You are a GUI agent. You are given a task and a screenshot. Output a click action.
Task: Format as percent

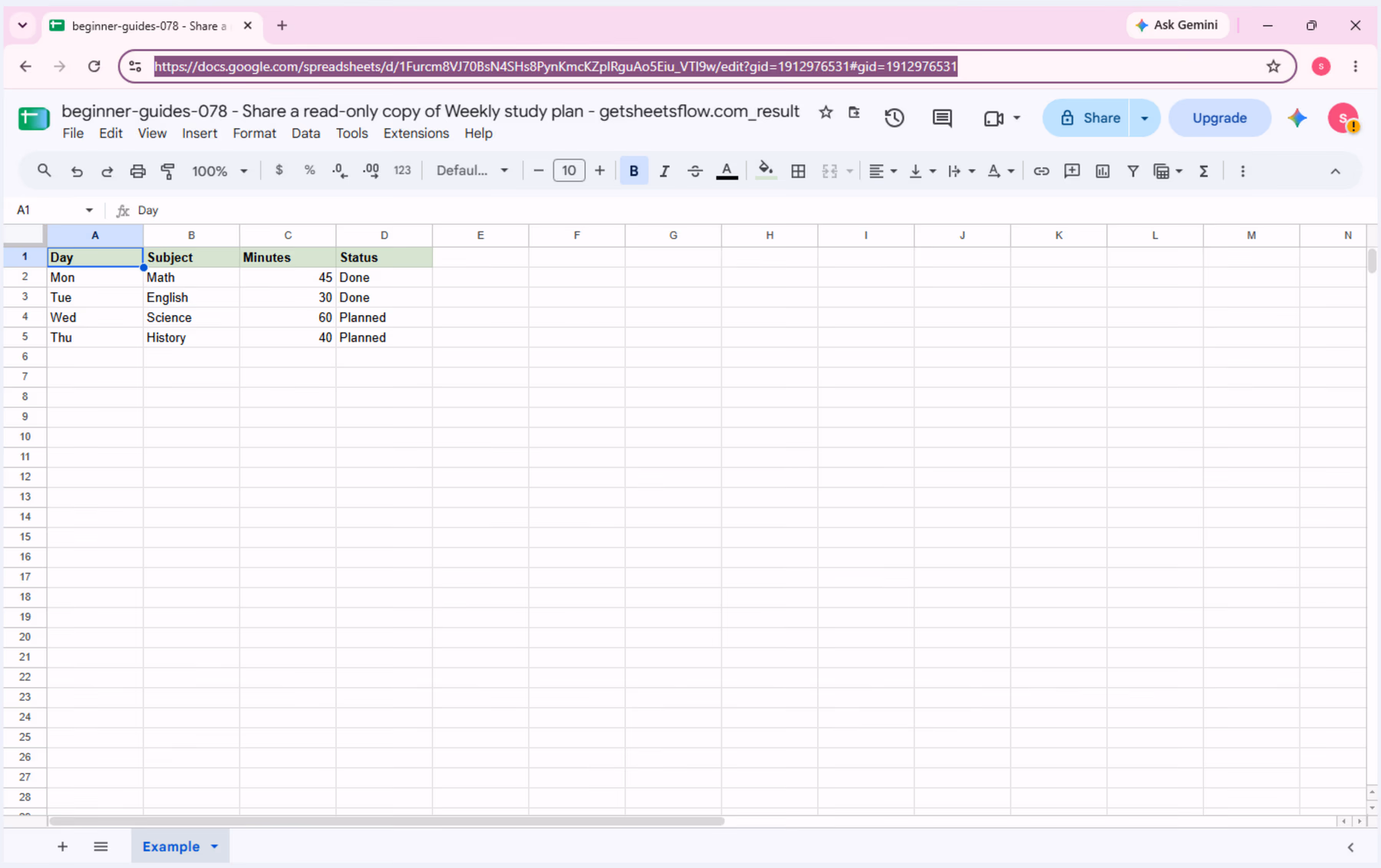click(310, 171)
